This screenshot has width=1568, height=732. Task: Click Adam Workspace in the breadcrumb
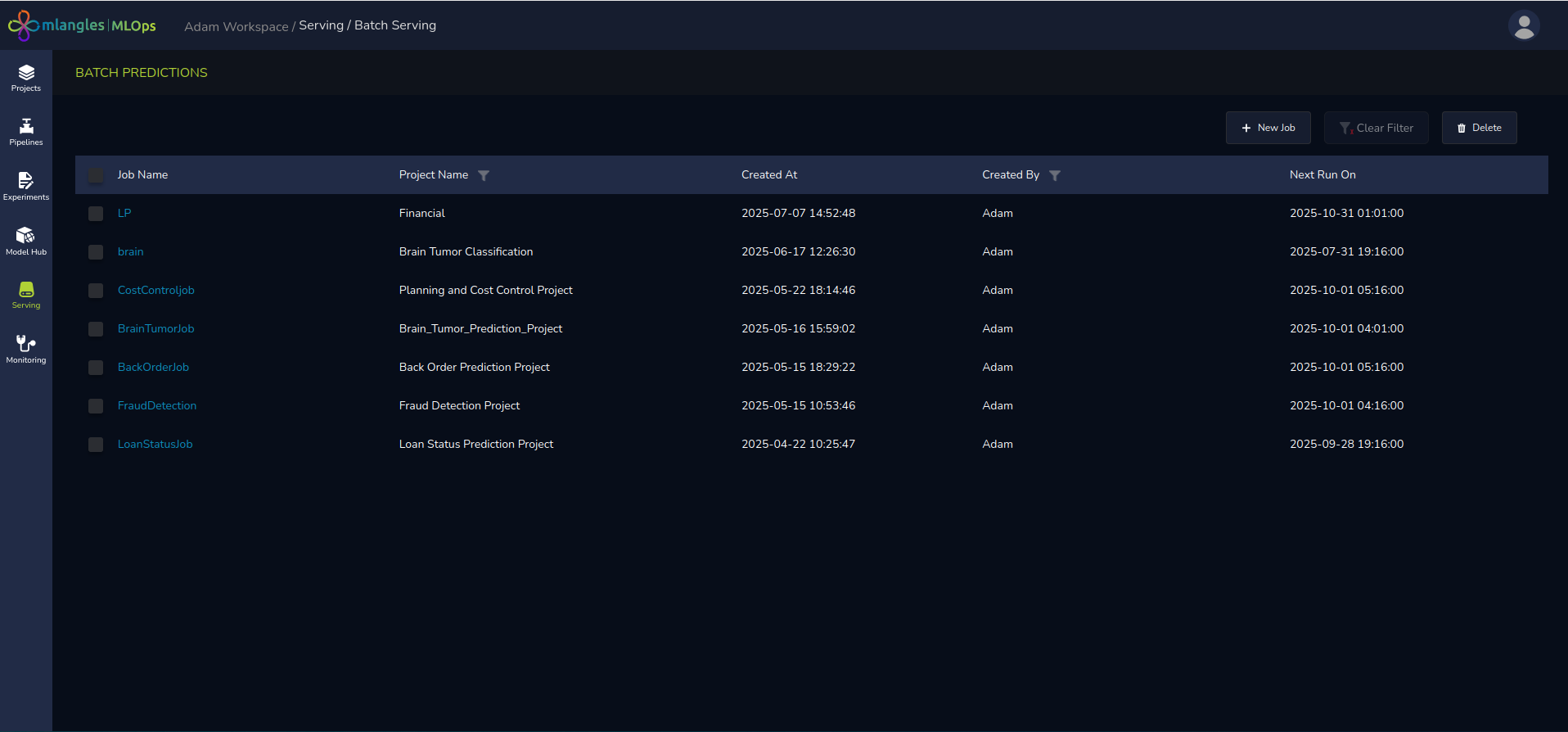point(236,26)
